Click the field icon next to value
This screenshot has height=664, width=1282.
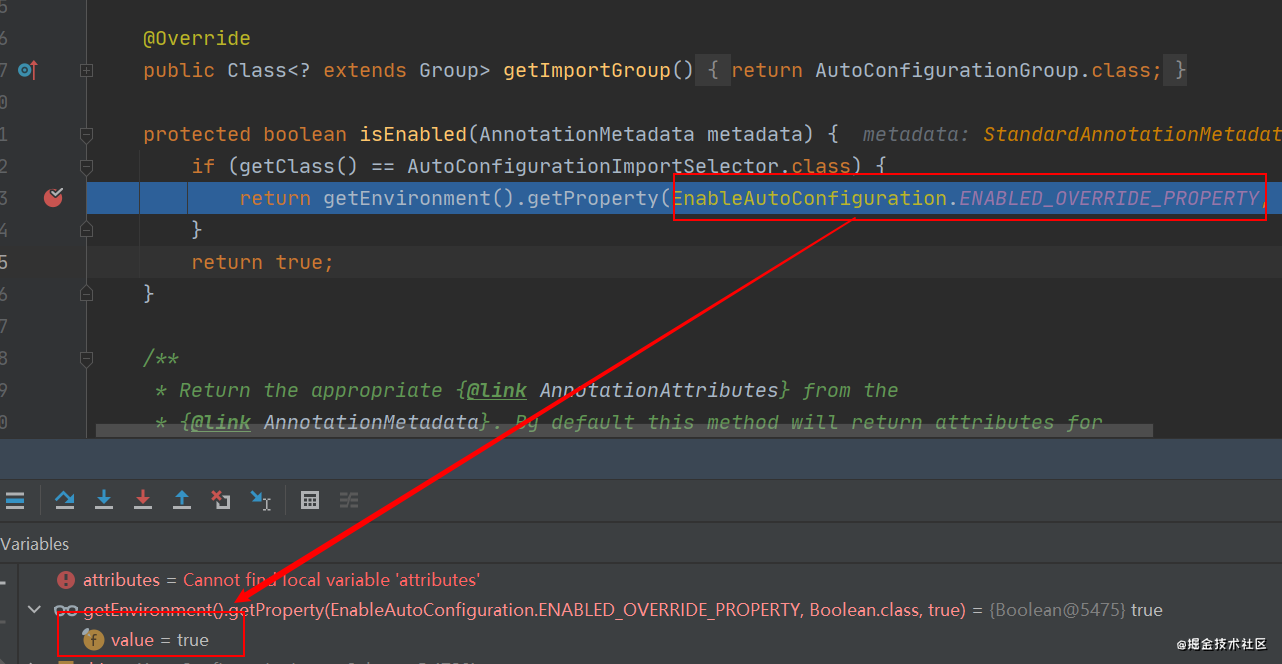pos(94,639)
